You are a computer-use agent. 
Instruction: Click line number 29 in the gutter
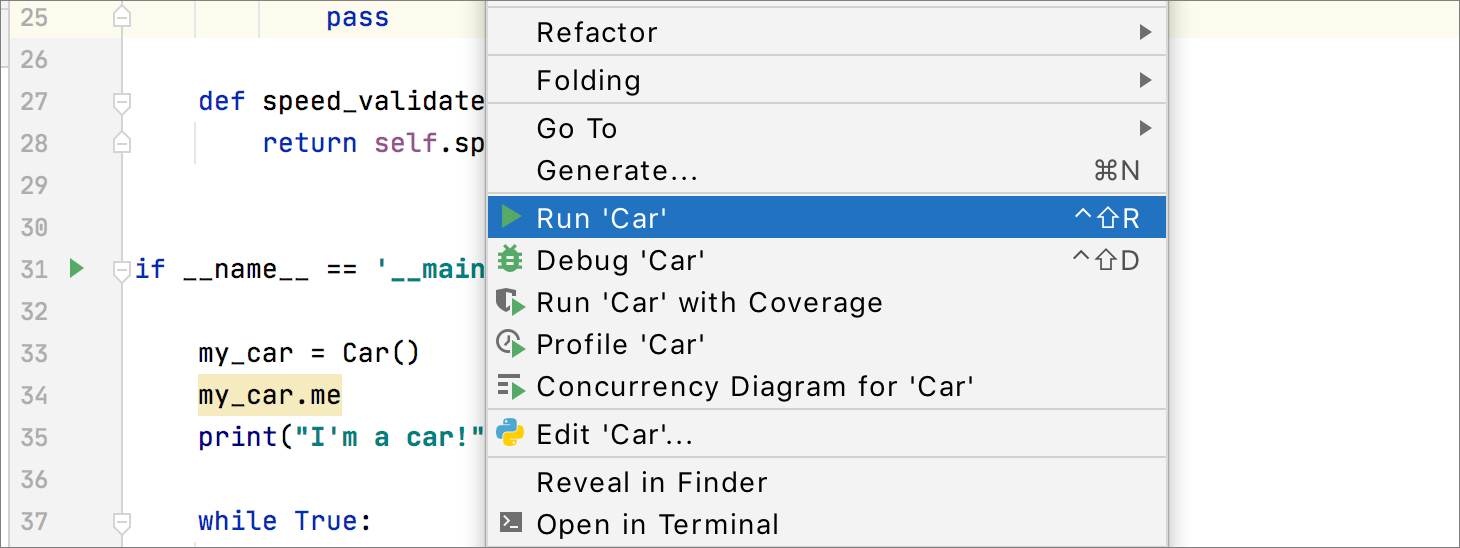click(34, 185)
